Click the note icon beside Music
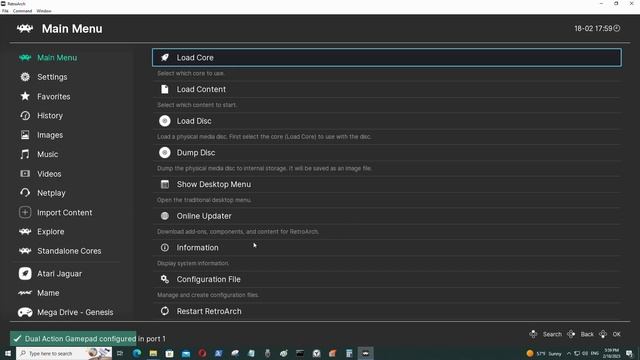 click(25, 154)
